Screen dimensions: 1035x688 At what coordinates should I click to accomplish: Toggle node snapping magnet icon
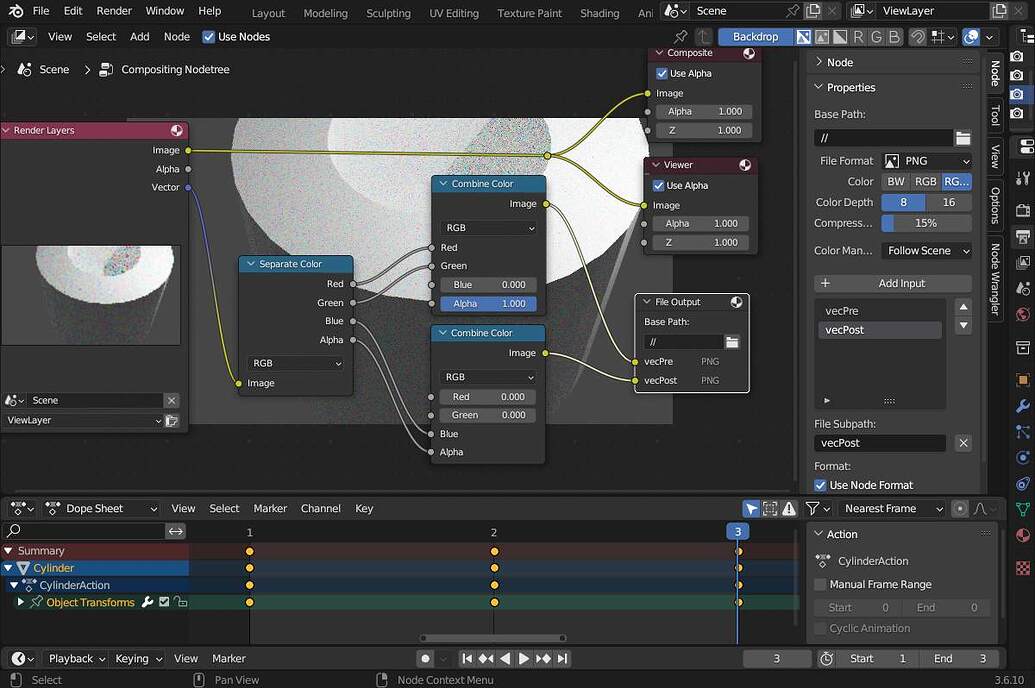coord(917,37)
